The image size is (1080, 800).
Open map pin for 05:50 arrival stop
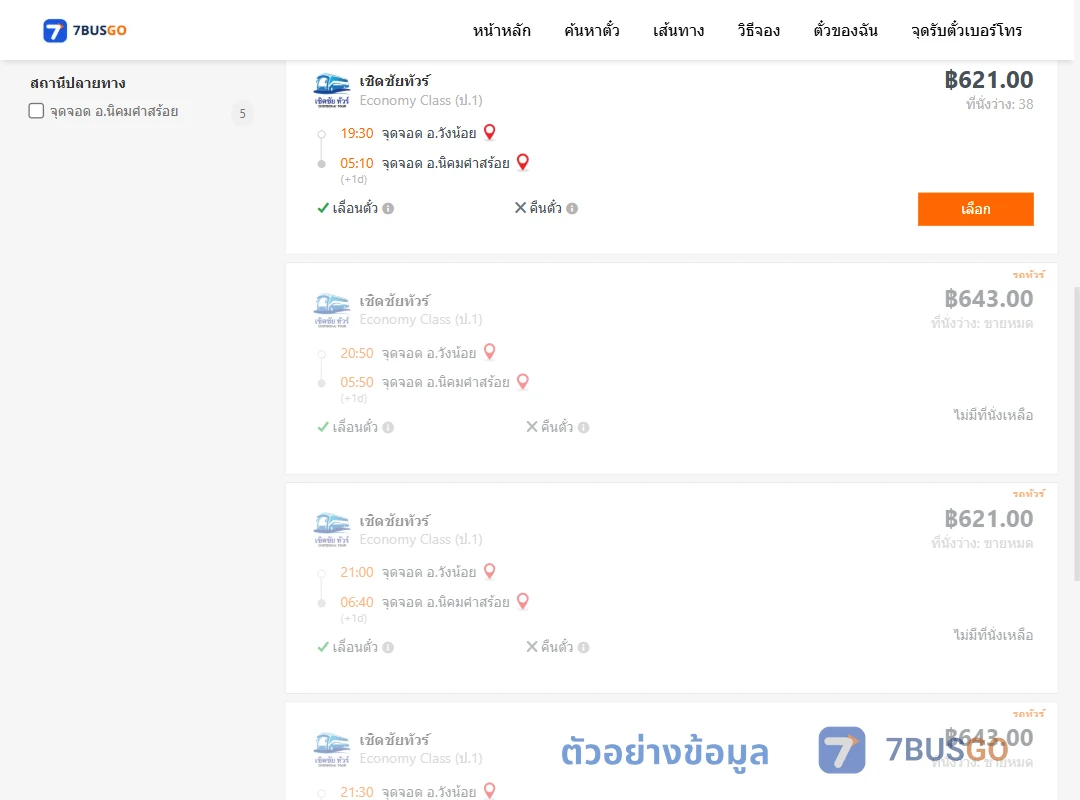[x=523, y=381]
